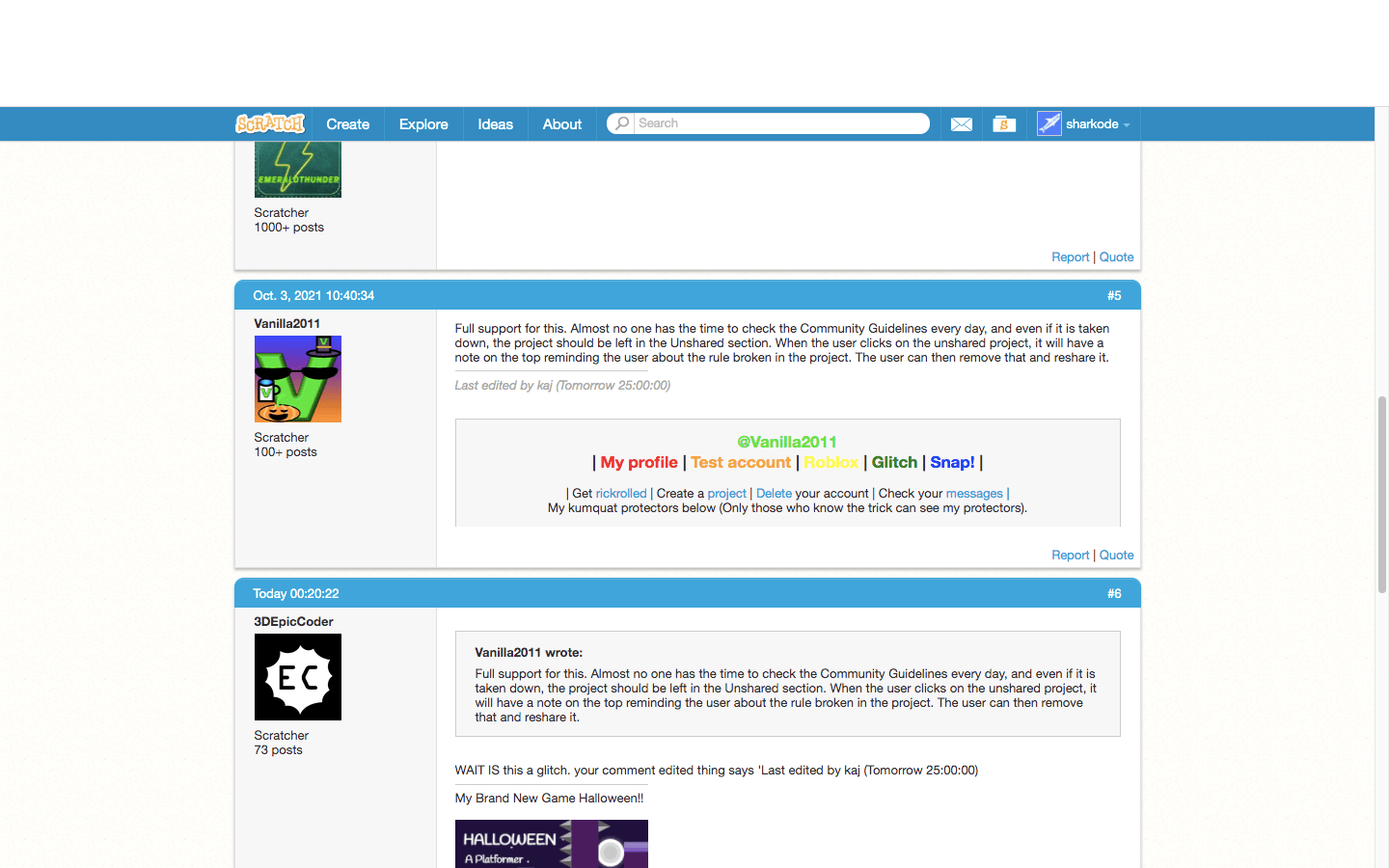Click sharkode's profile avatar icon
The height and width of the screenshot is (868, 1389).
1049,123
